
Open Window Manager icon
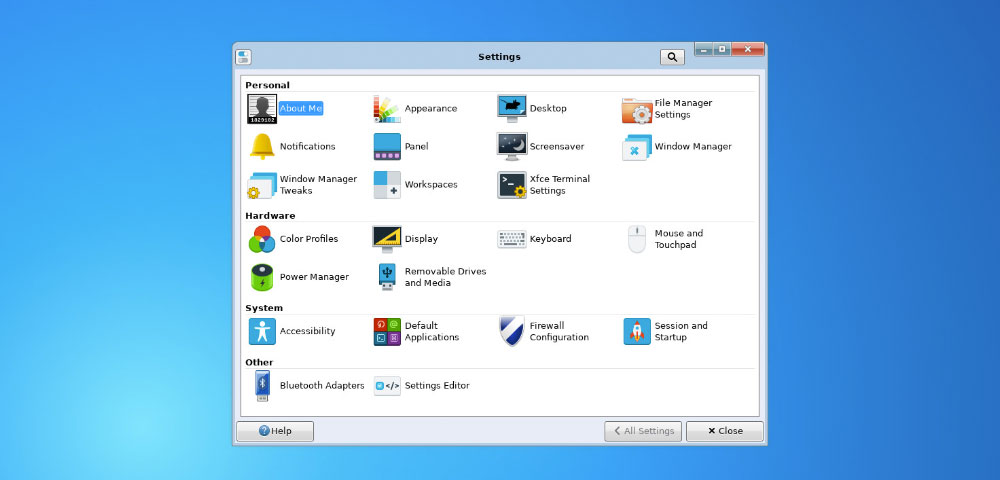636,147
